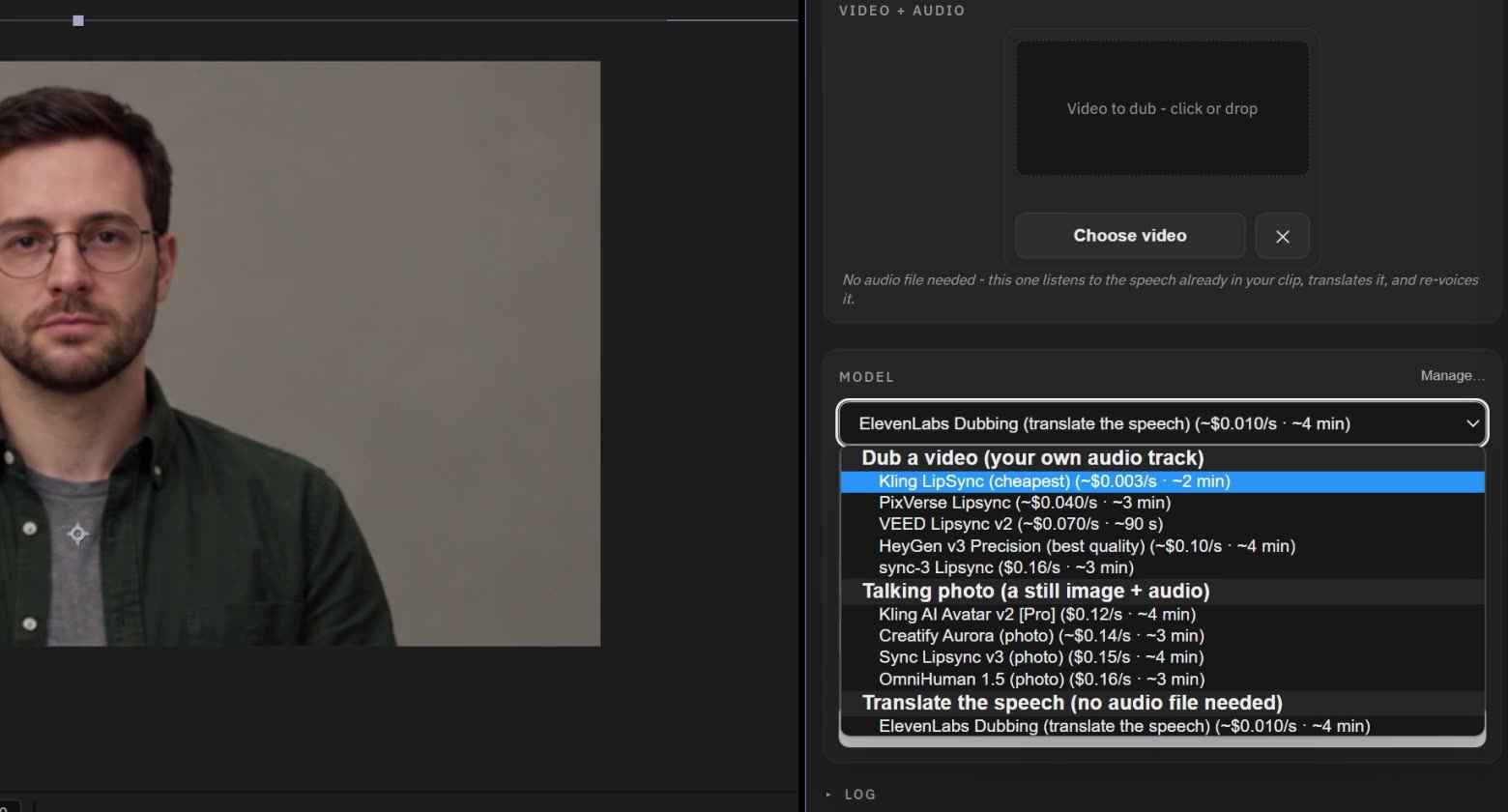Click the square marker handle on top ruler

tap(78, 20)
